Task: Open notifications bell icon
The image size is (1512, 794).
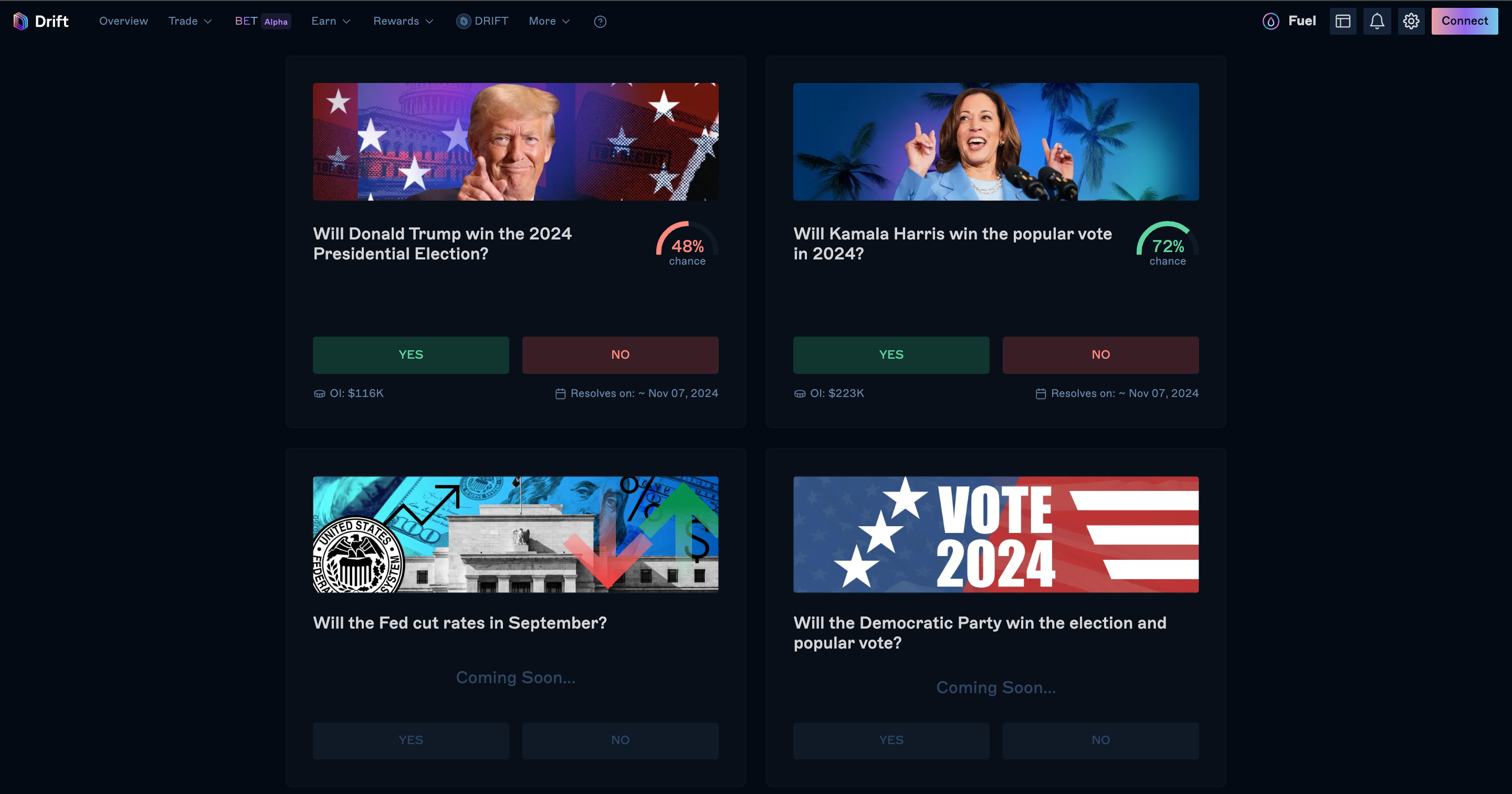Action: coord(1377,22)
